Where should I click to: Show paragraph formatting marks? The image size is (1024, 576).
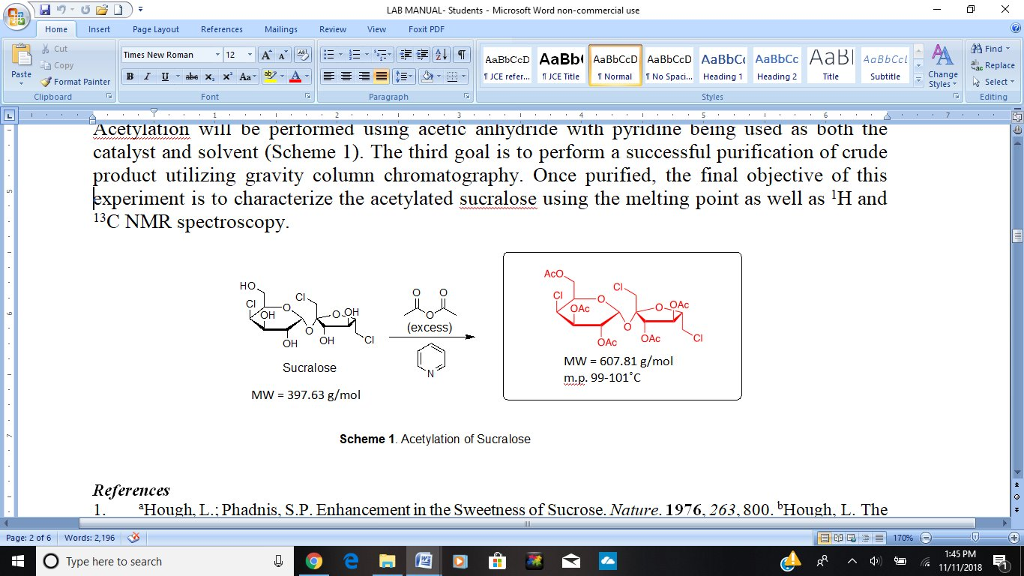click(460, 54)
